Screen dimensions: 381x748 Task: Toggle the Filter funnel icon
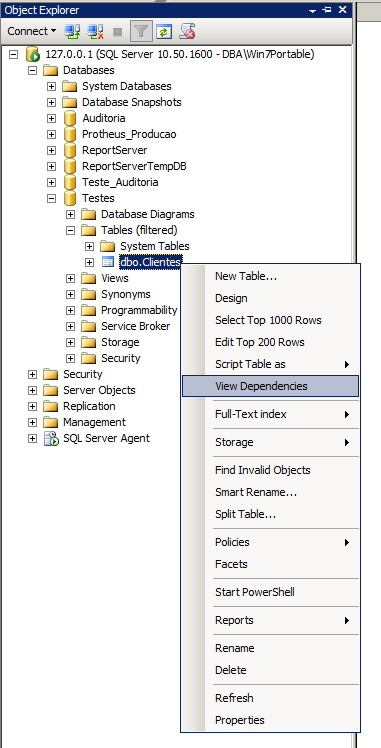[141, 31]
